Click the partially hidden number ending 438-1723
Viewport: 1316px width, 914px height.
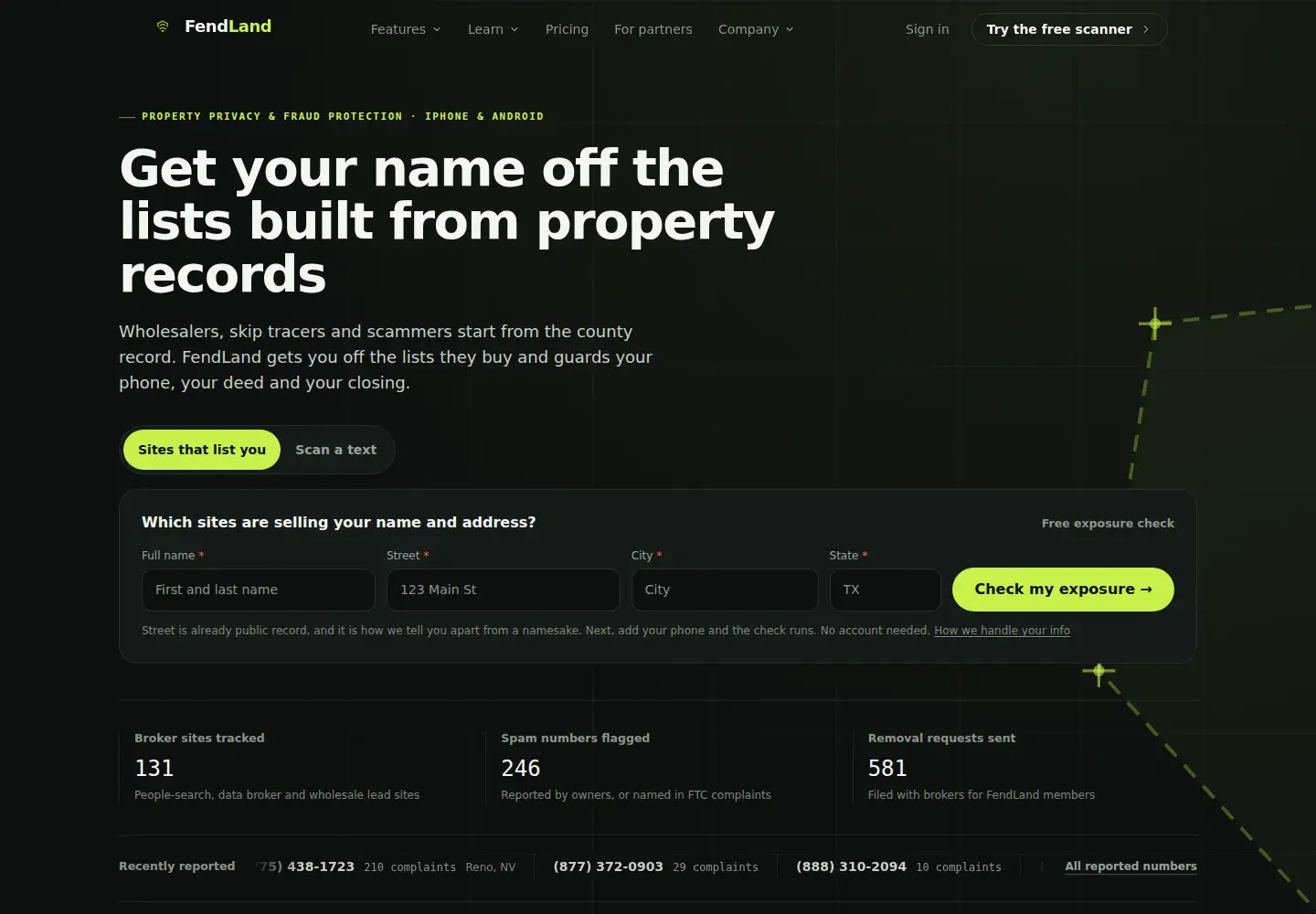(306, 866)
